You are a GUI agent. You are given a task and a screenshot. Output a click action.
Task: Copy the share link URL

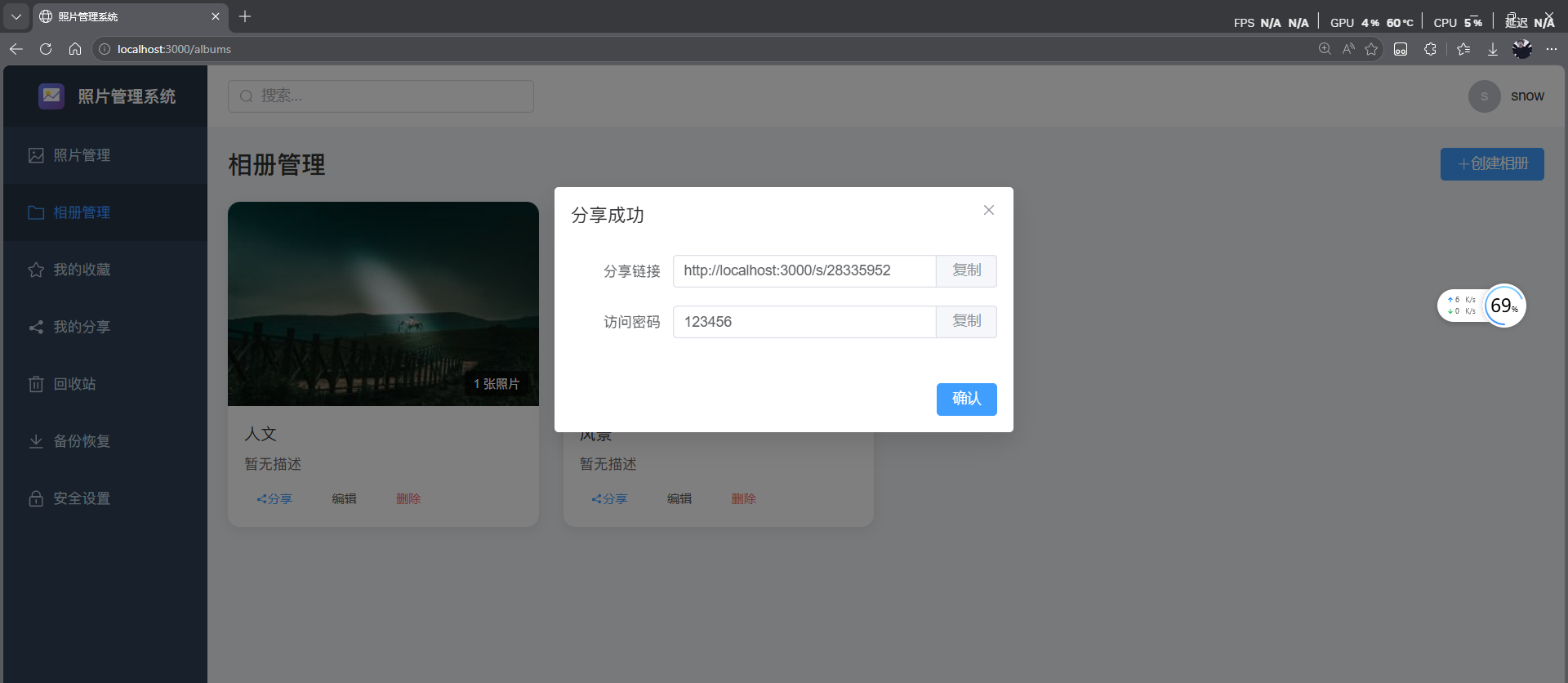coord(966,270)
